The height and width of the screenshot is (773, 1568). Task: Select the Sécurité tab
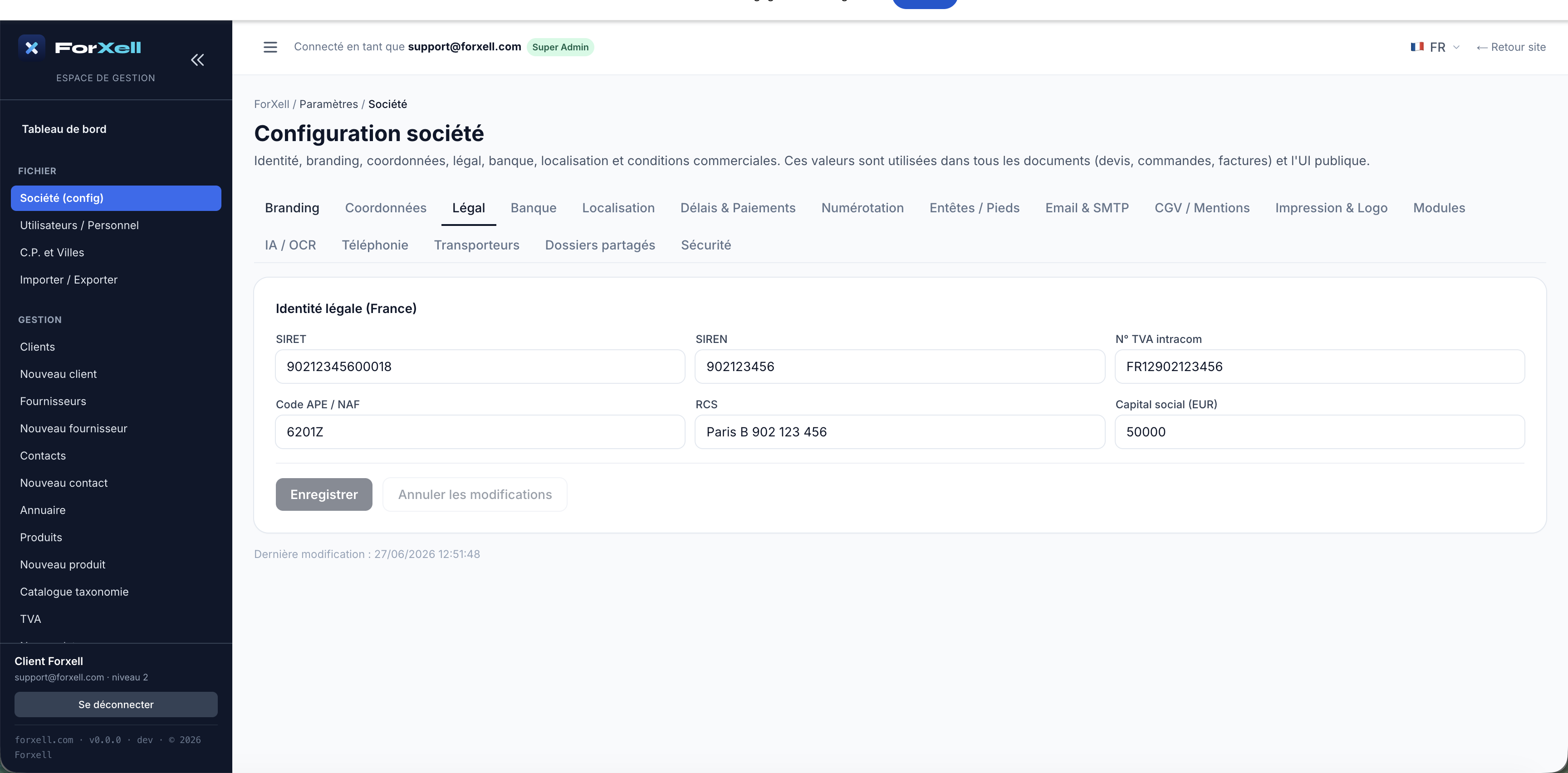pos(706,245)
